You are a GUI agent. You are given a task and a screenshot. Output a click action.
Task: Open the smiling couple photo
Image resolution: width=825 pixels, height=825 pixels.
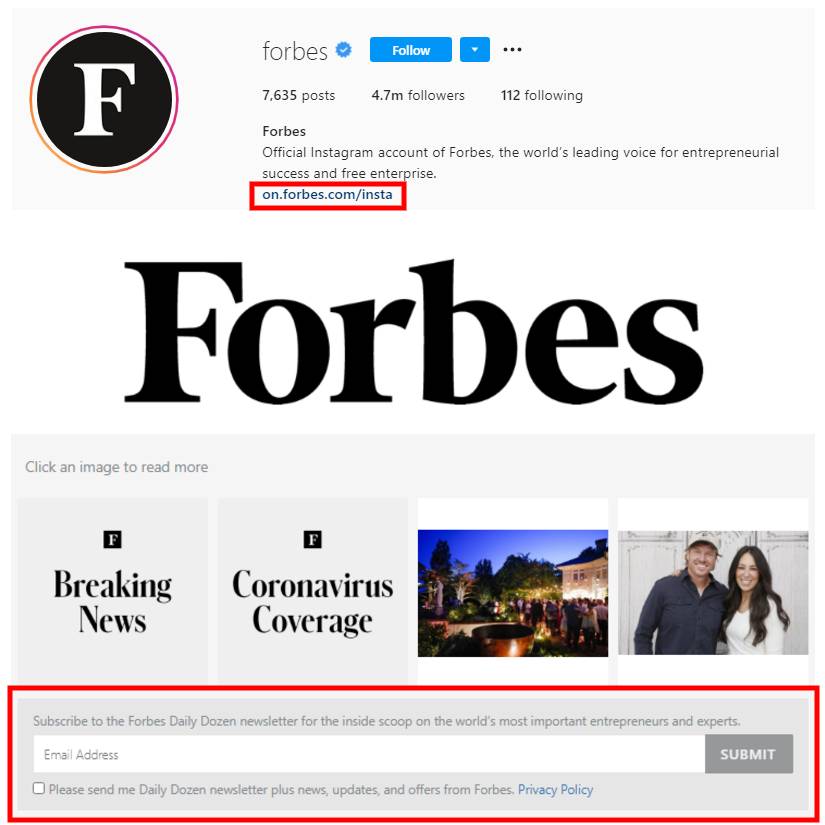coord(713,593)
